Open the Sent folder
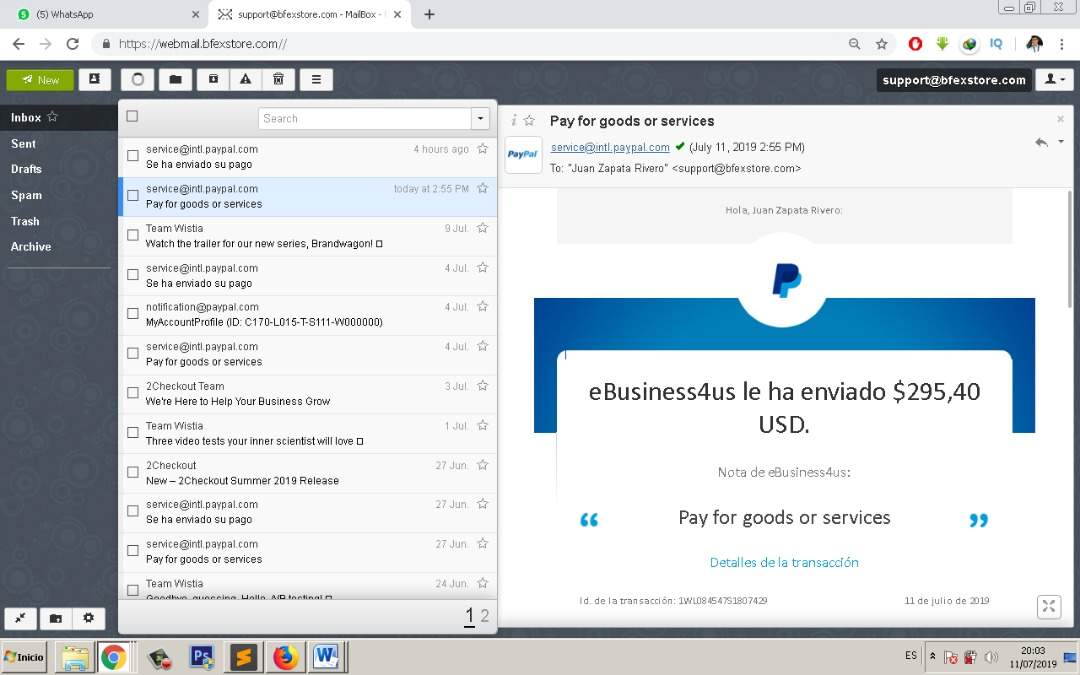Screen dimensions: 1080x675 click(24, 144)
